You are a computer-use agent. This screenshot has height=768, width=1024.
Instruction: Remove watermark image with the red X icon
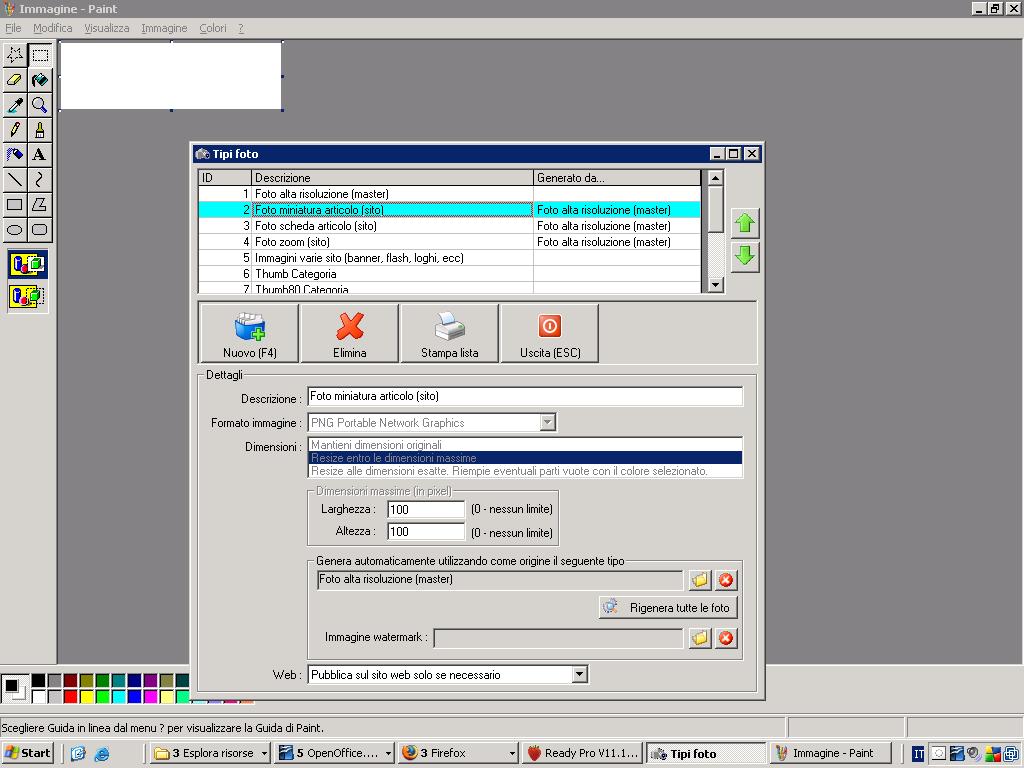(x=726, y=638)
